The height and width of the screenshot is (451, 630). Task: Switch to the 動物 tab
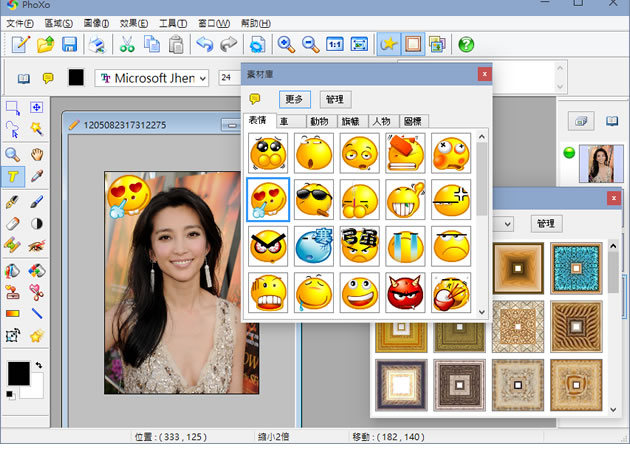pyautogui.click(x=319, y=121)
